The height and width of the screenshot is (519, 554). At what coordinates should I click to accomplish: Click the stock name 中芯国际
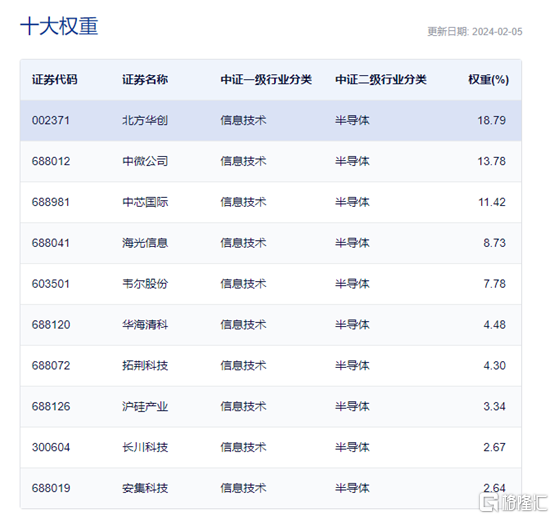click(x=145, y=202)
